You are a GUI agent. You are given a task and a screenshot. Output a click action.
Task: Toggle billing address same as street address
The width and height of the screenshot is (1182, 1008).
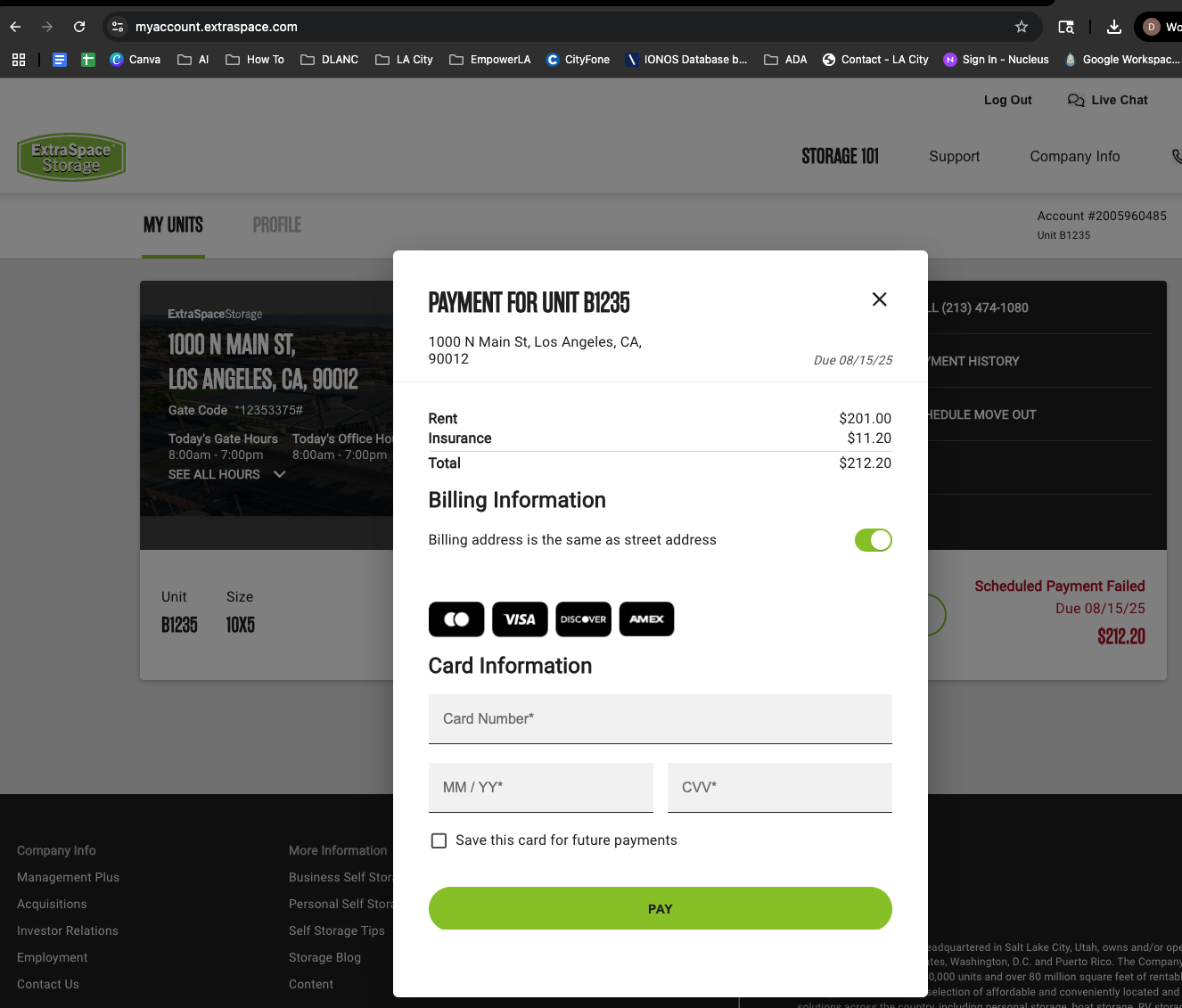click(873, 540)
